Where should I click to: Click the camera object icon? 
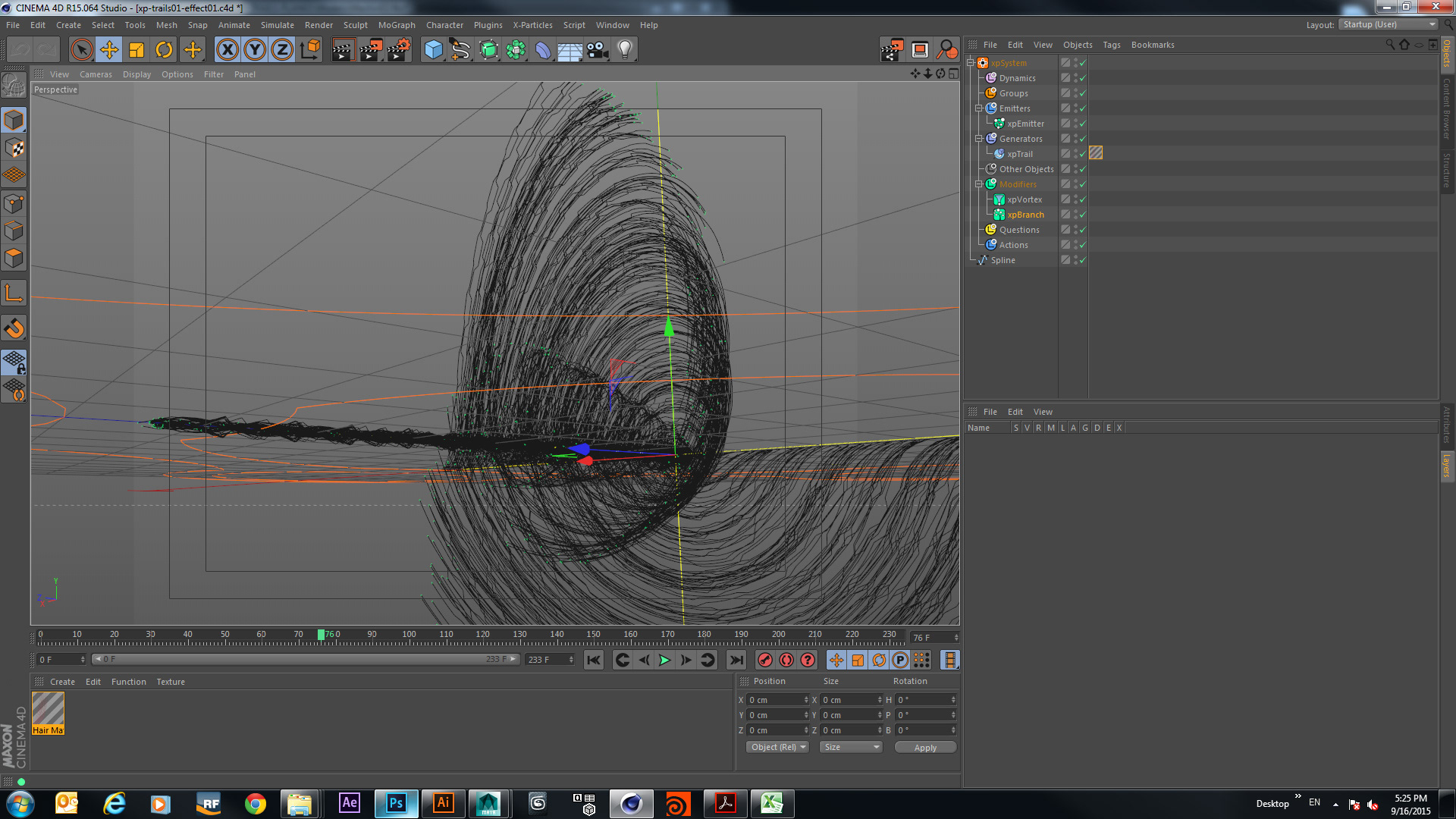click(598, 50)
